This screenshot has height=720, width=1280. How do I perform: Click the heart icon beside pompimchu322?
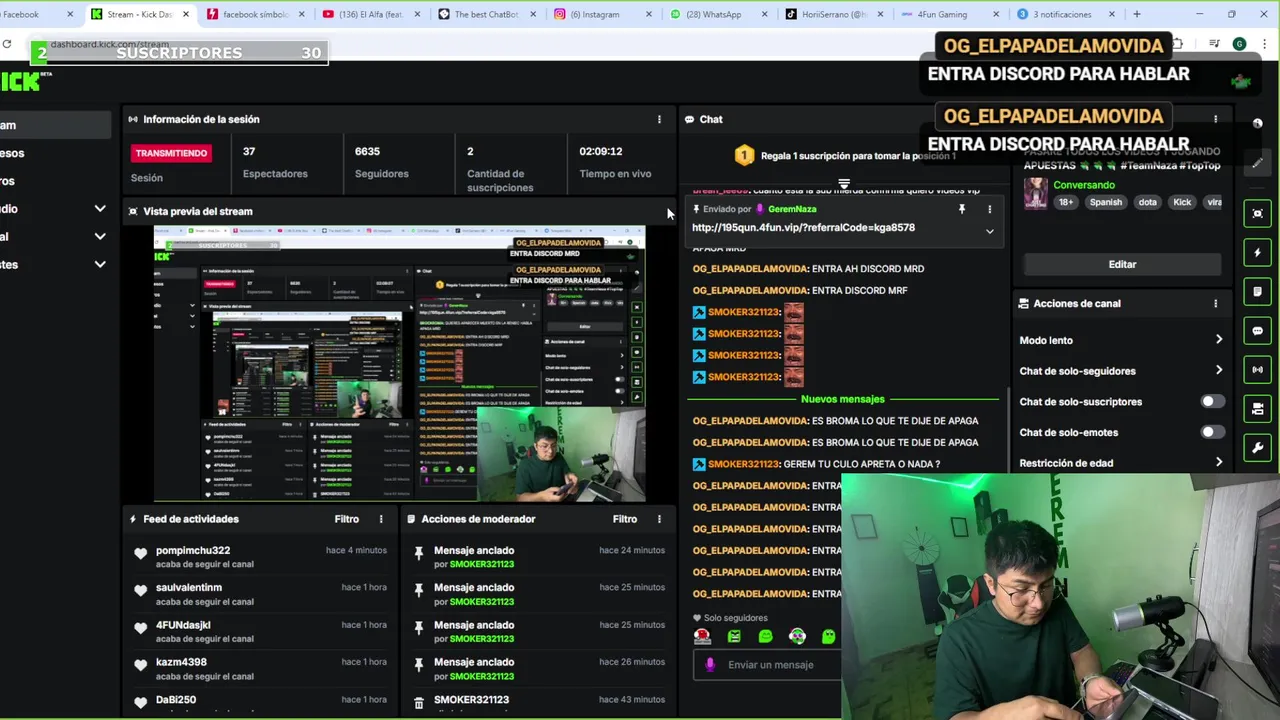140,553
